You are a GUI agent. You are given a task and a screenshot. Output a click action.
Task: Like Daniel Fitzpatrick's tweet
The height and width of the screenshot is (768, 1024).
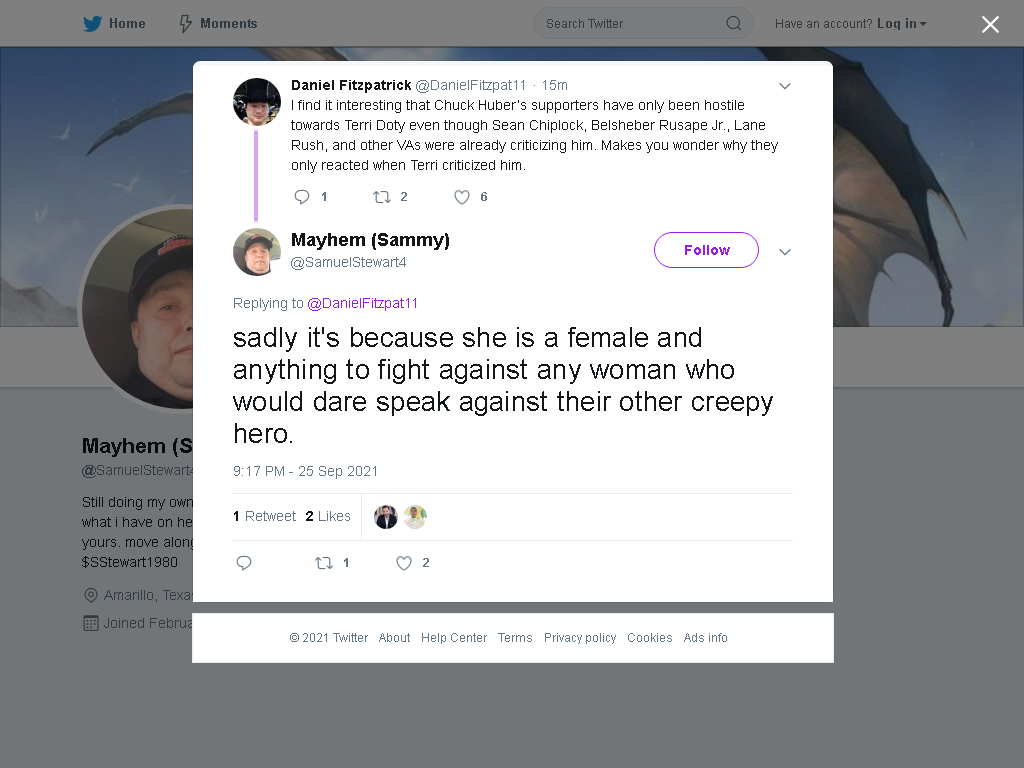click(x=462, y=197)
